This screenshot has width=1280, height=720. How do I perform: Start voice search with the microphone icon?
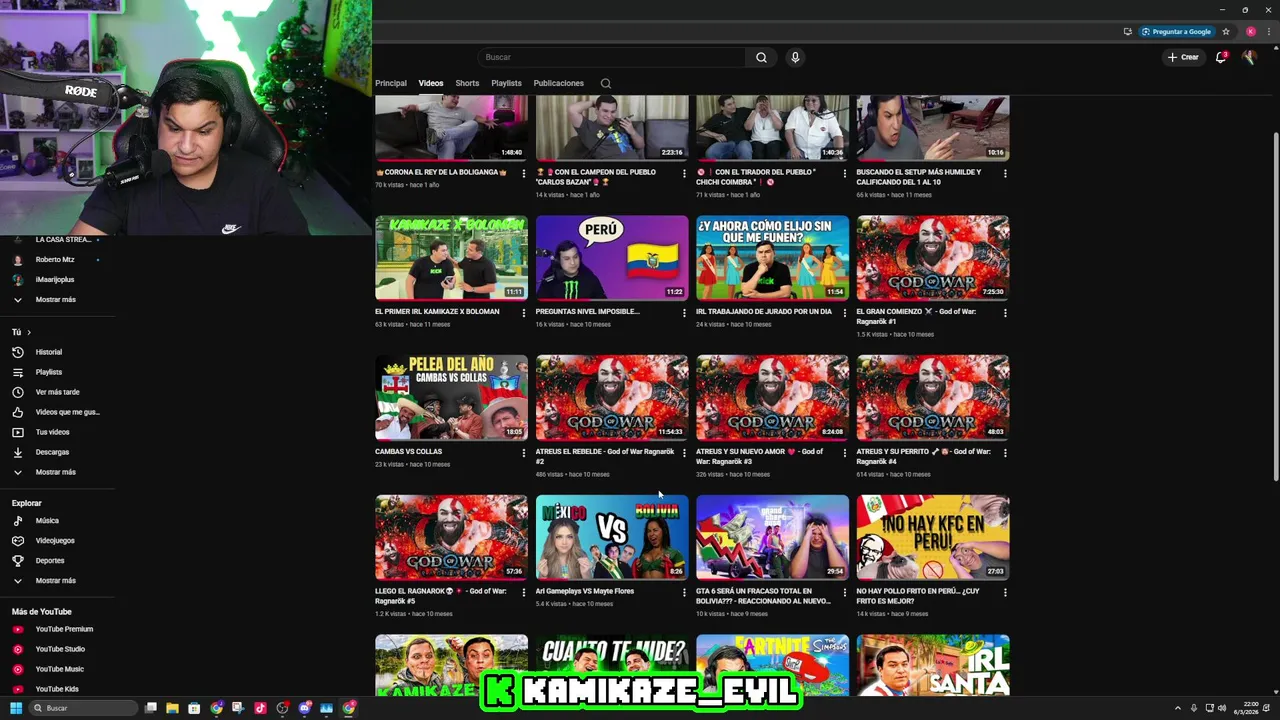tap(795, 57)
